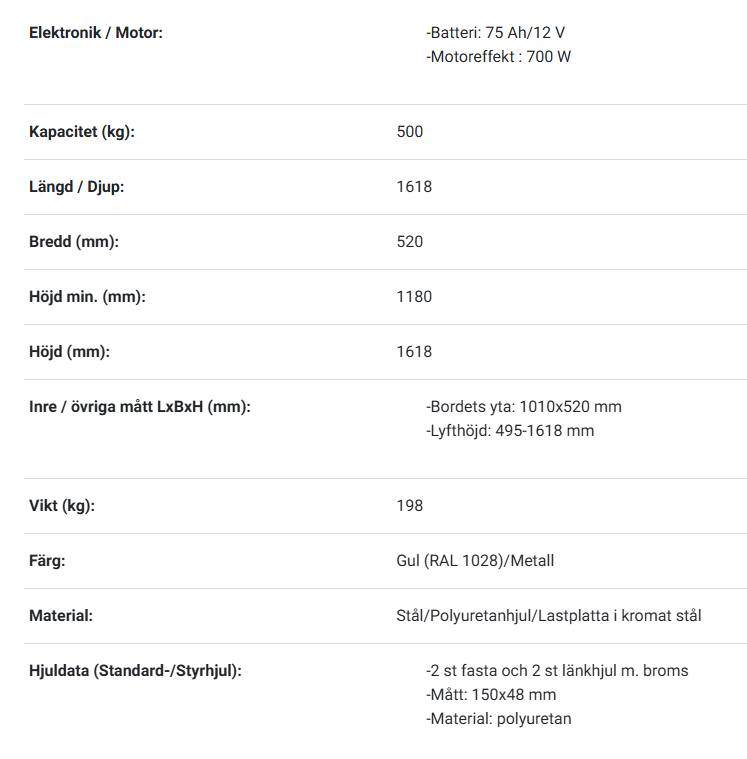Select the Bordets yta 1010x520 mm text
This screenshot has height=759, width=747.
tap(524, 407)
